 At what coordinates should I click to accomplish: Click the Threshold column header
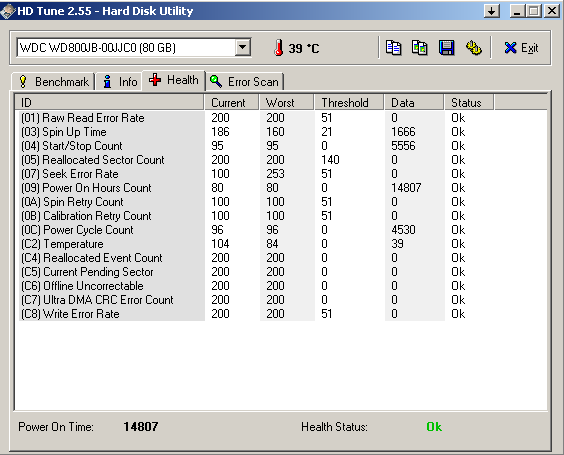click(x=349, y=103)
